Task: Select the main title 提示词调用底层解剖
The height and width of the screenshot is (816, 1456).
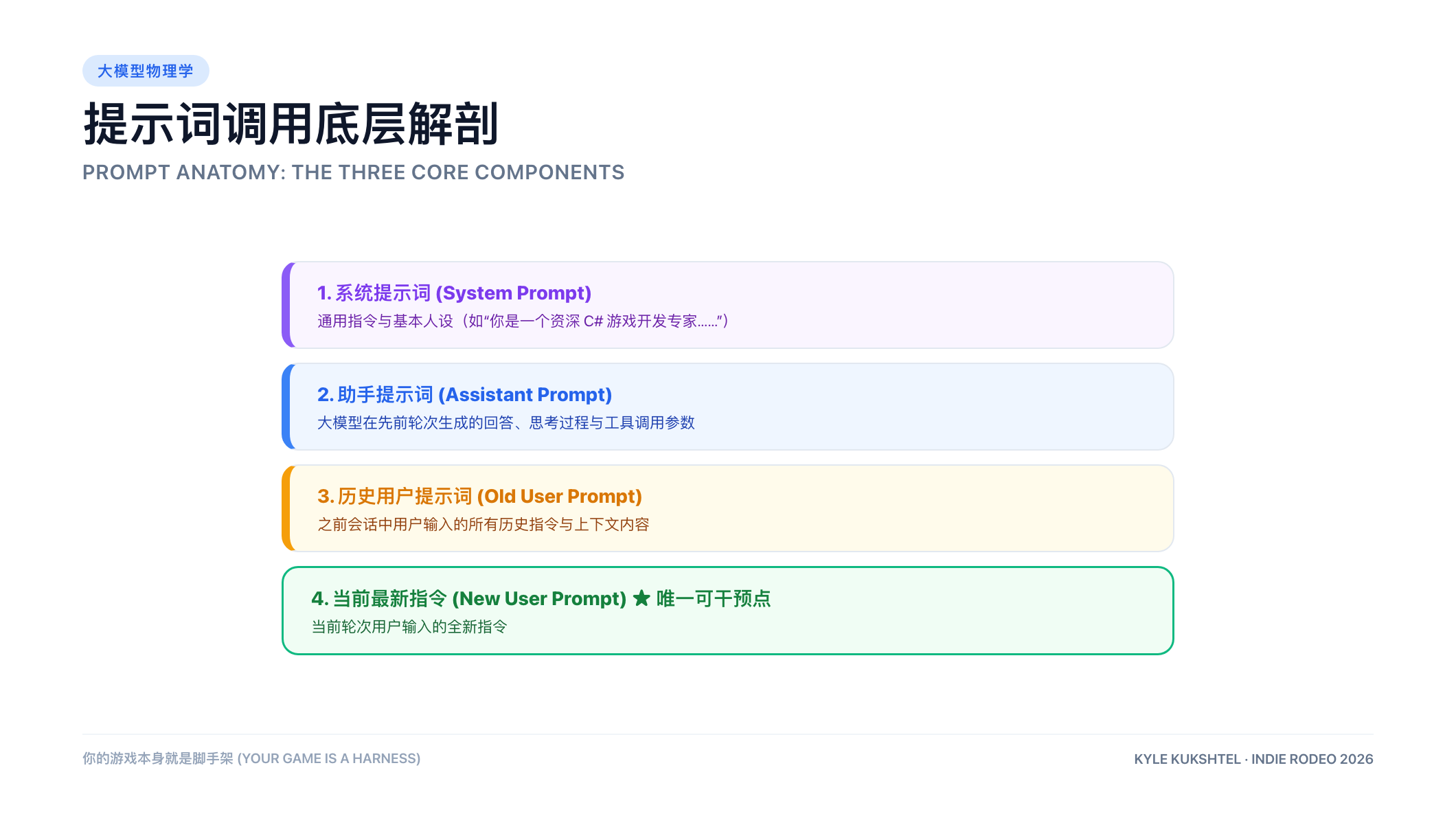Action: (291, 124)
